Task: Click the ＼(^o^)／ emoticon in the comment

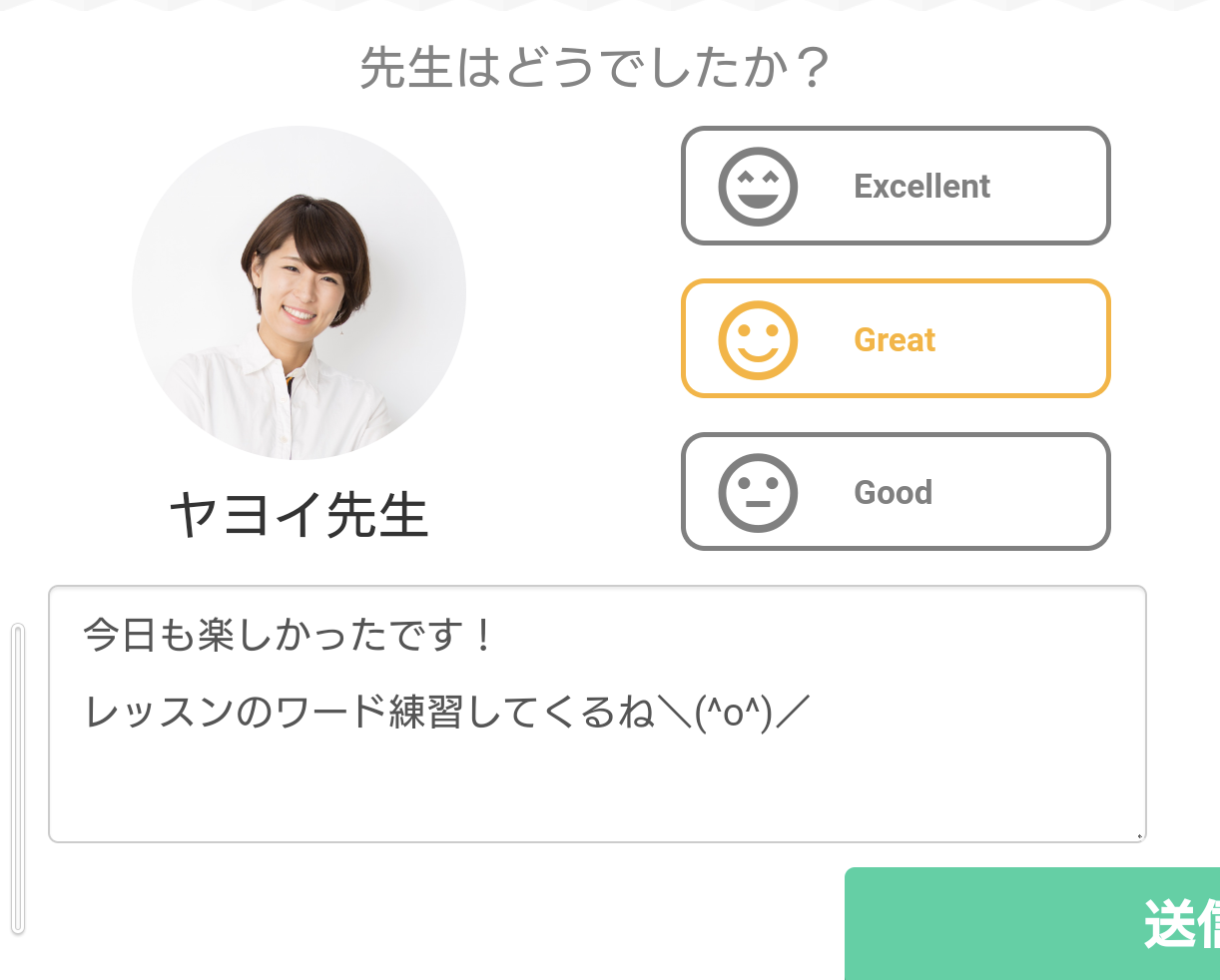Action: pos(734,713)
